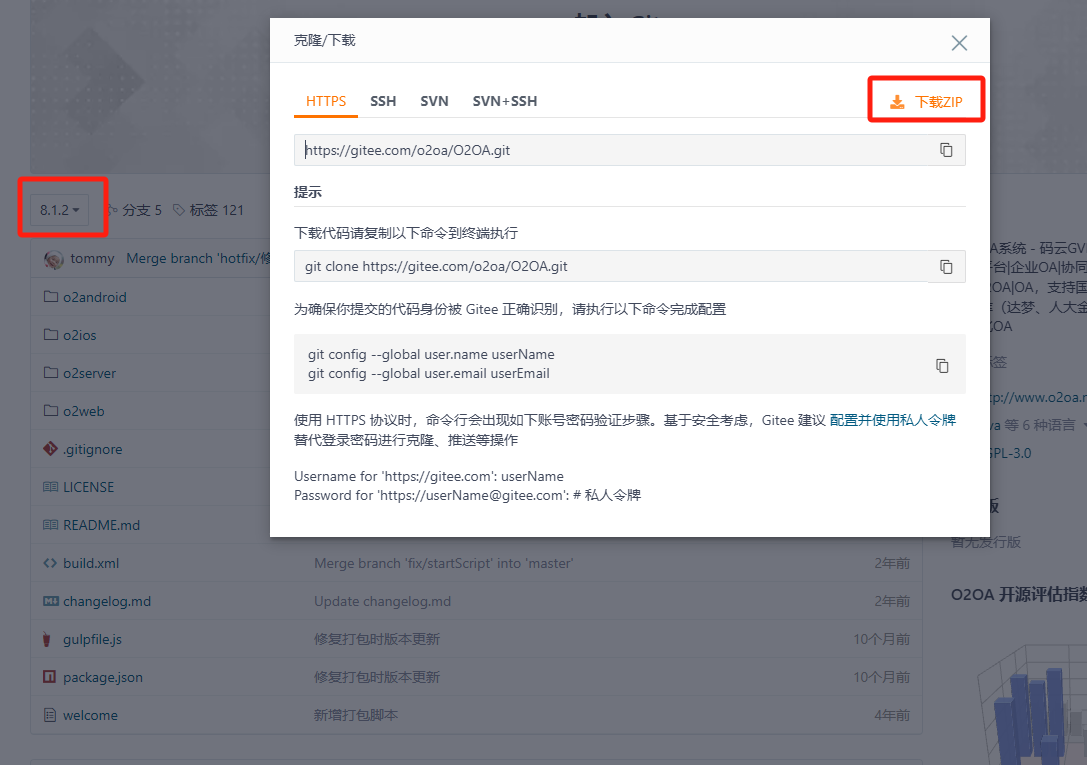Click the book icon beside LICENSE
The image size is (1087, 765).
(51, 487)
